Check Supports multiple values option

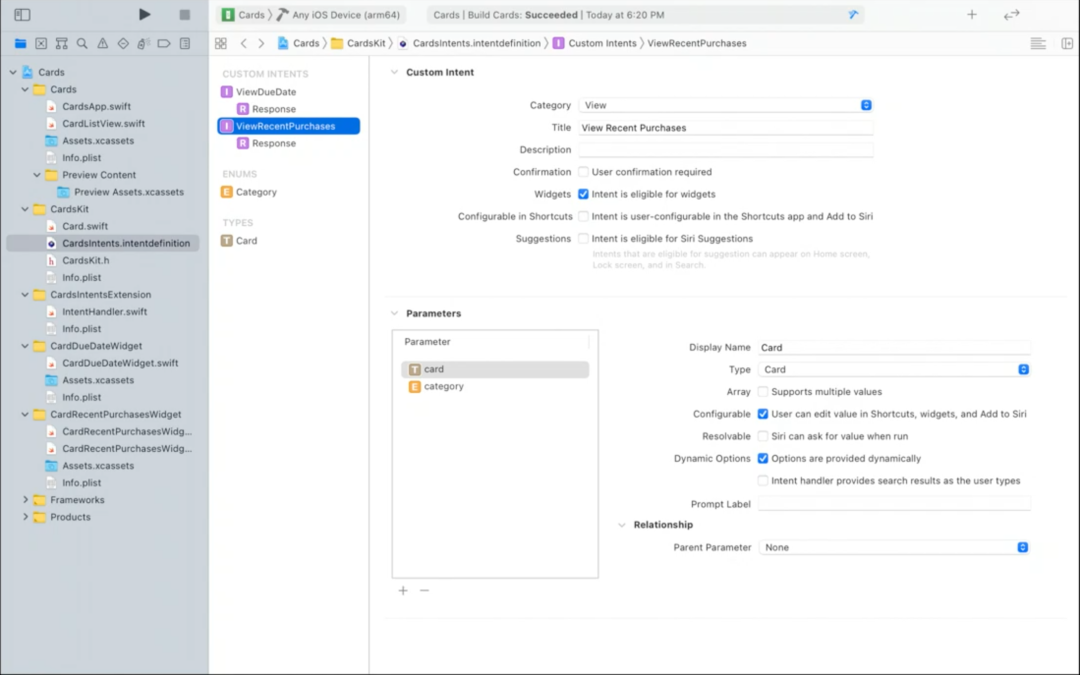point(763,392)
